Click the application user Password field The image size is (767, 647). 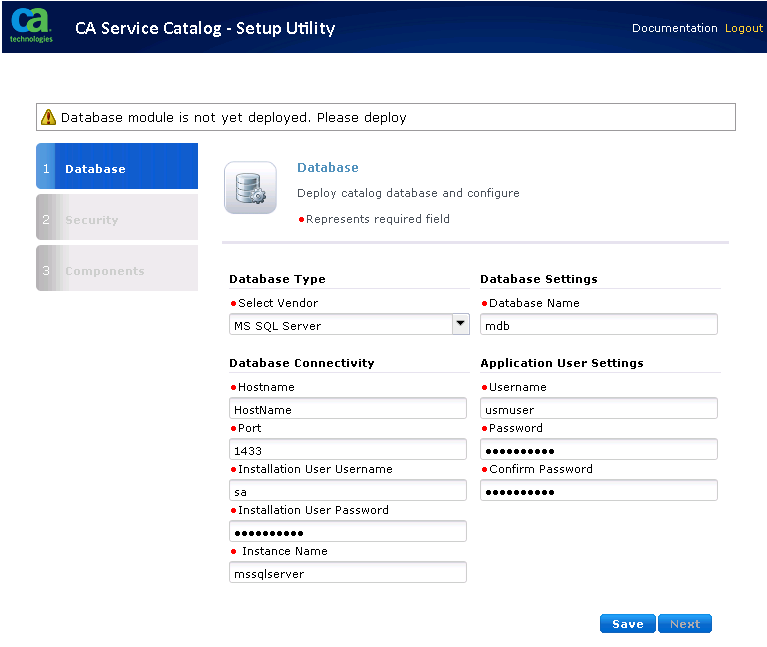598,449
